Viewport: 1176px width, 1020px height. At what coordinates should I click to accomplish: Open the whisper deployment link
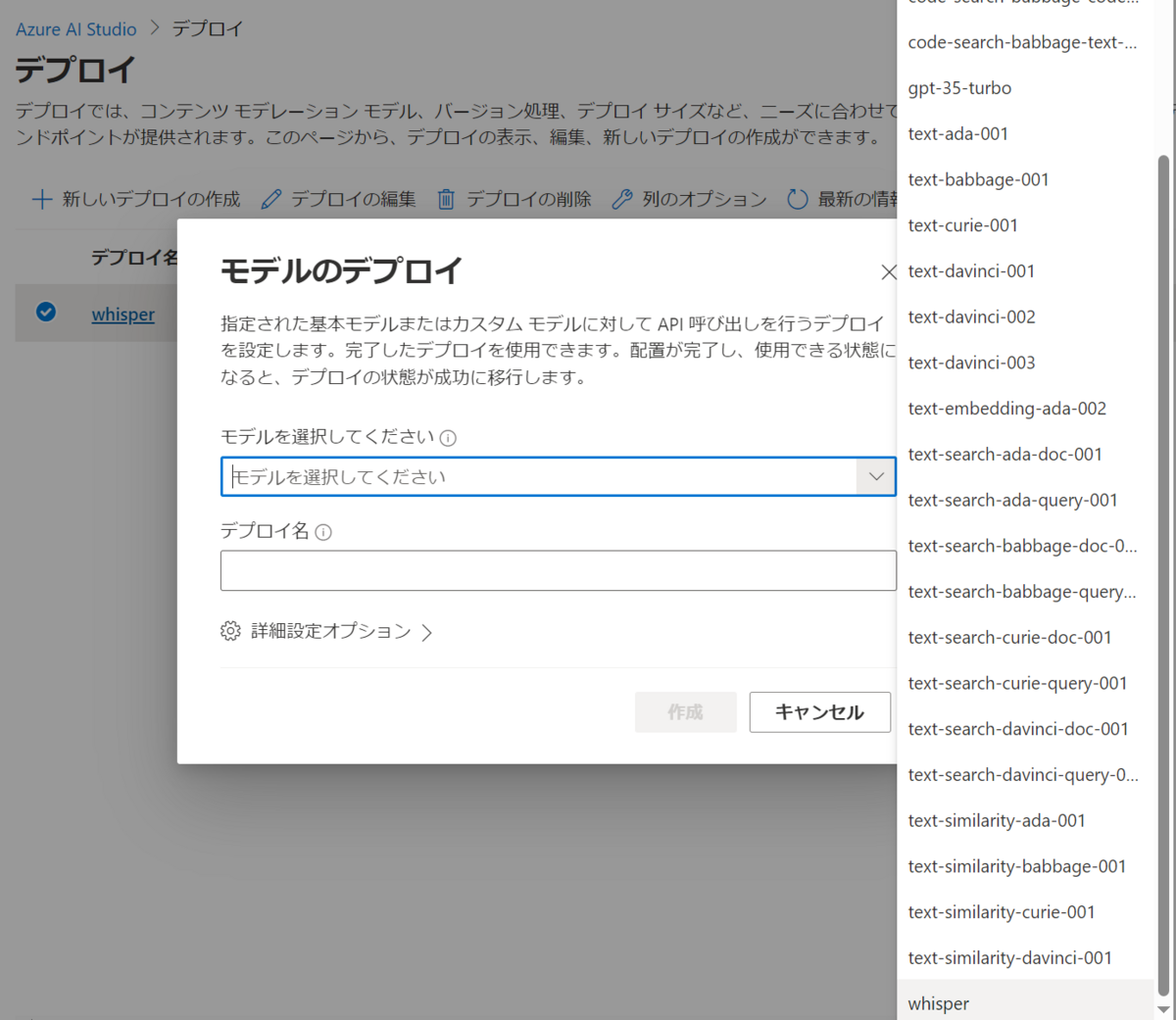click(x=123, y=315)
